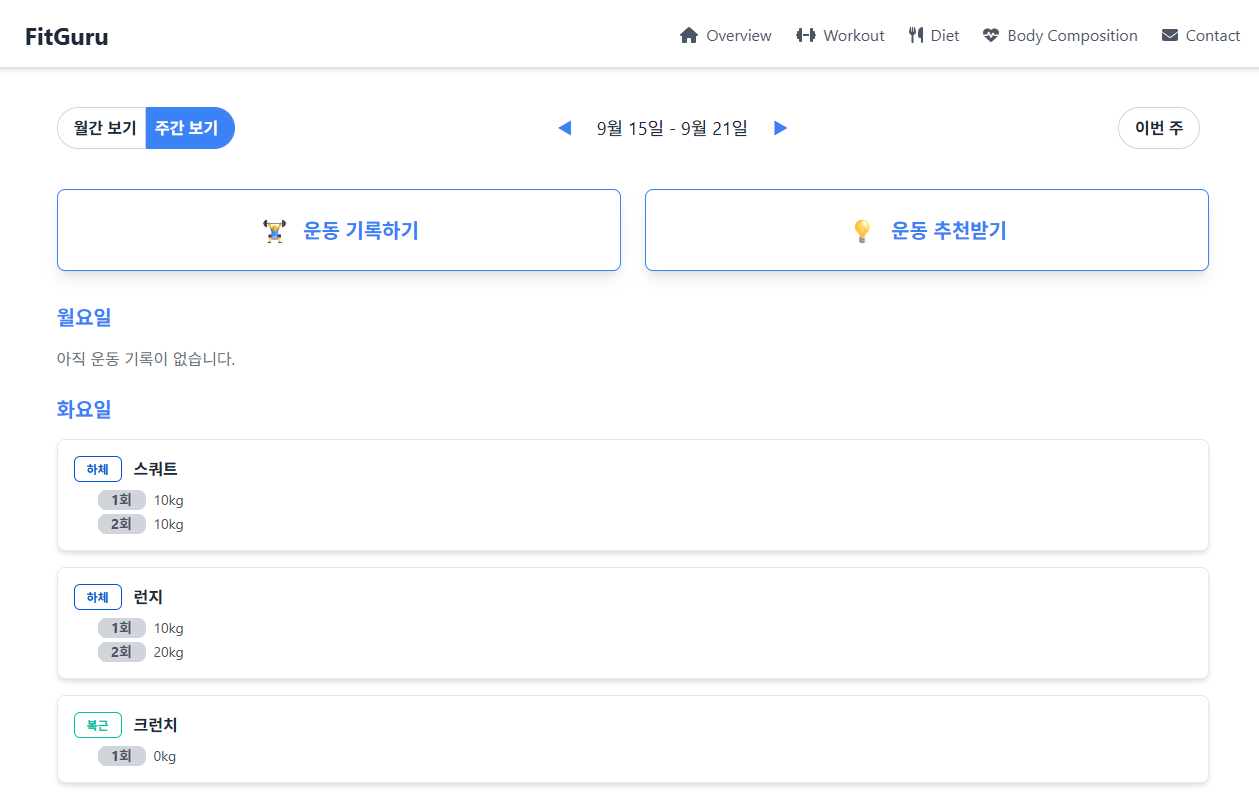Open the Diet page
The height and width of the screenshot is (798, 1259).
tap(934, 36)
